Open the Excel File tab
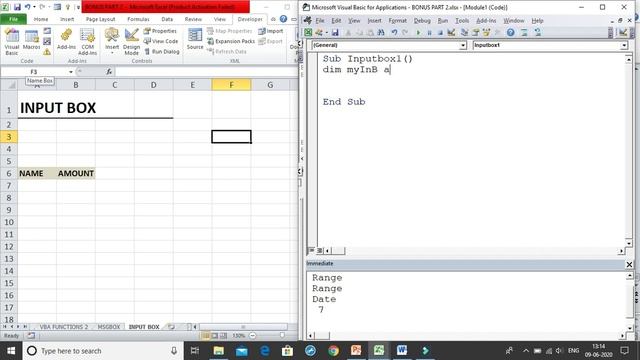Image resolution: width=640 pixels, height=360 pixels. (13, 19)
